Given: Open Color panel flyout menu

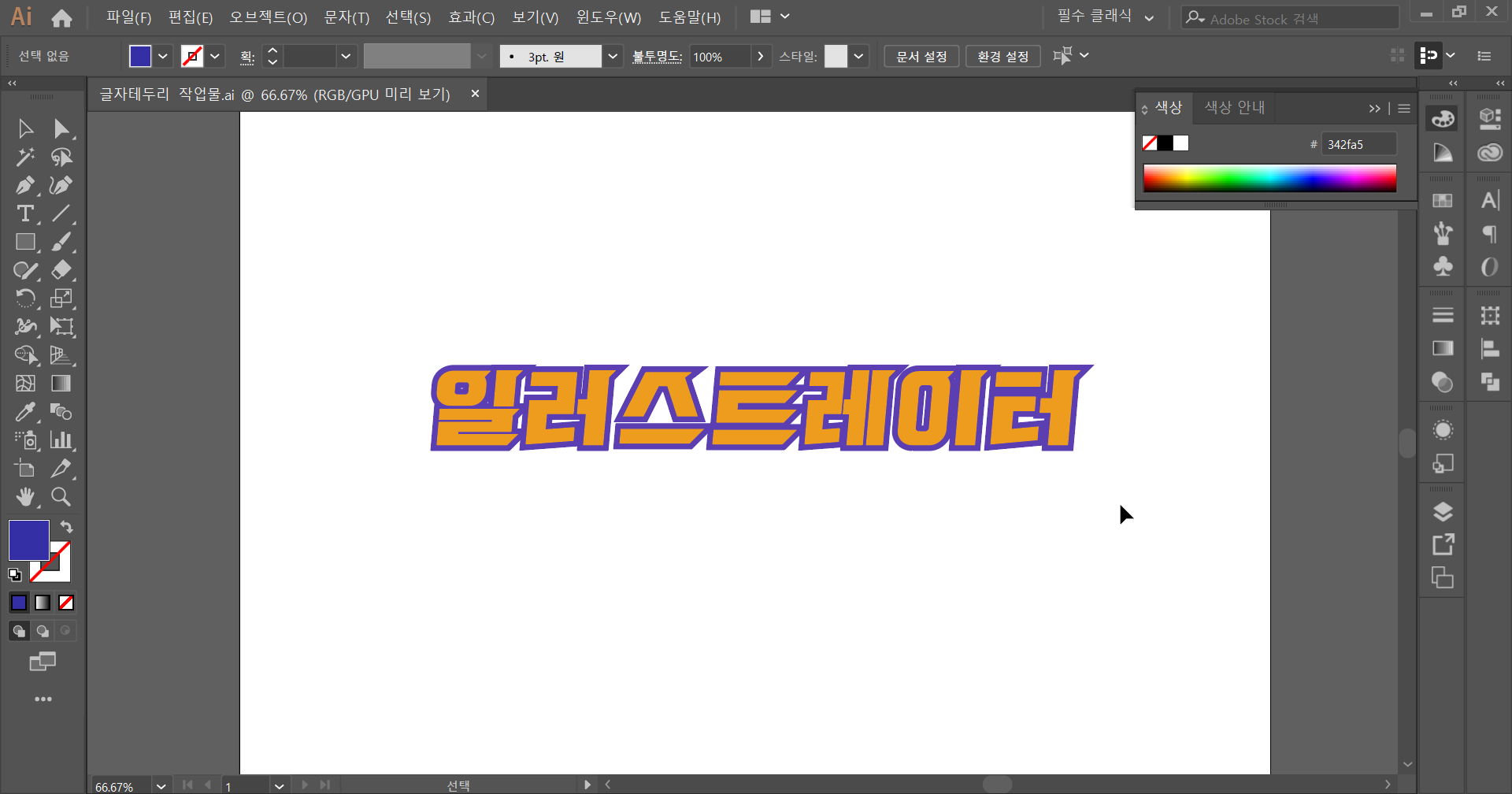Looking at the screenshot, I should (x=1404, y=109).
